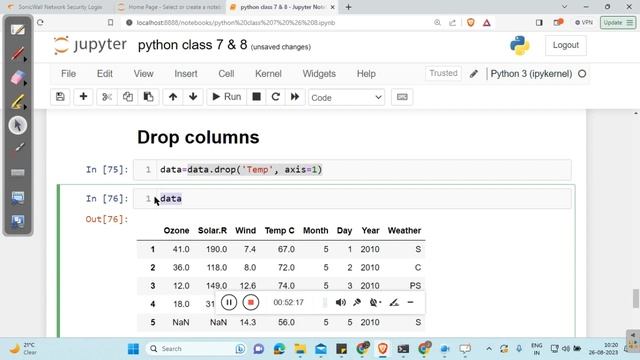This screenshot has height=360, width=640.
Task: Click the browser Update button
Action: [x=618, y=22]
